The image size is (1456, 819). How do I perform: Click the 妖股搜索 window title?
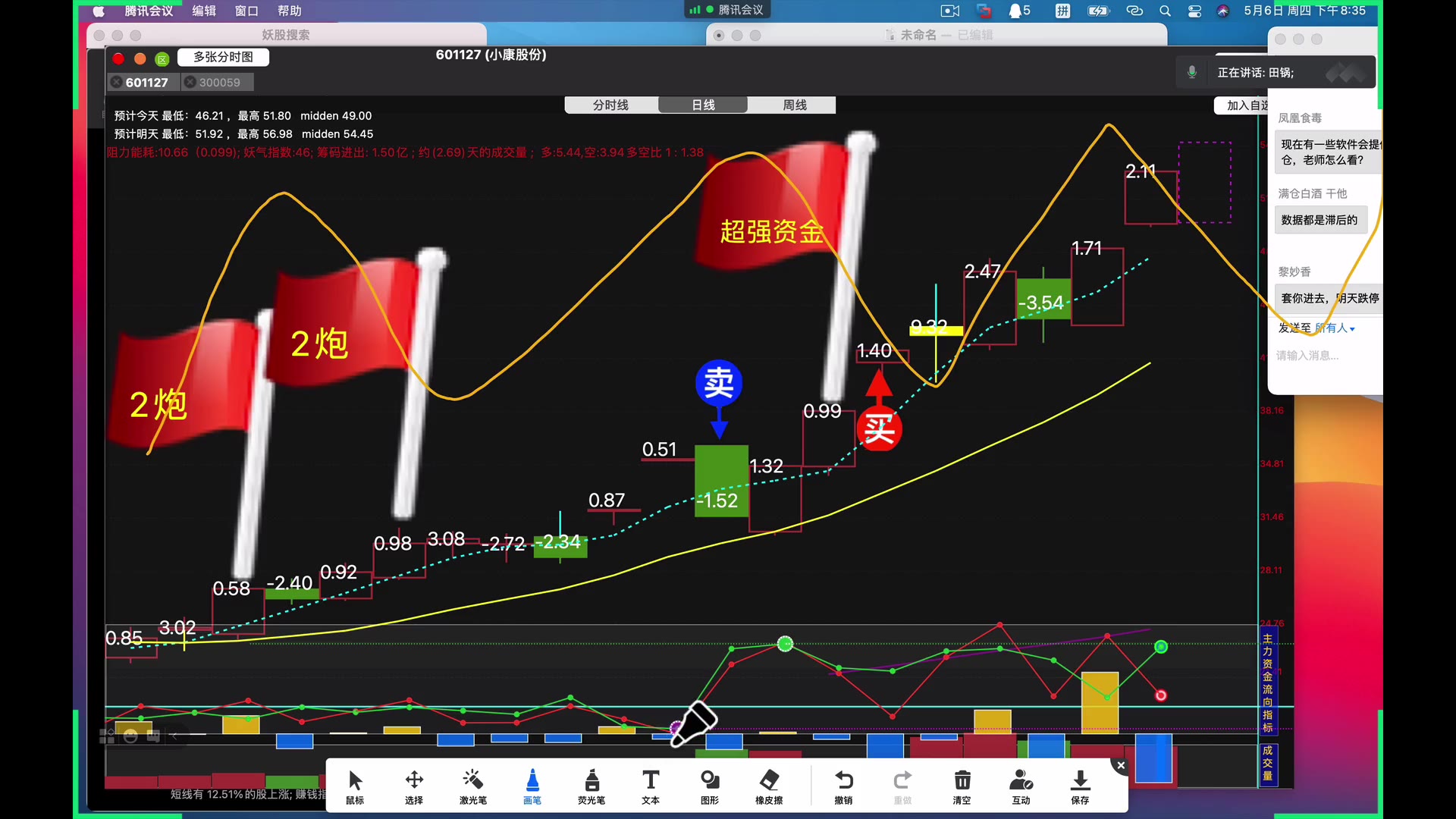click(285, 35)
